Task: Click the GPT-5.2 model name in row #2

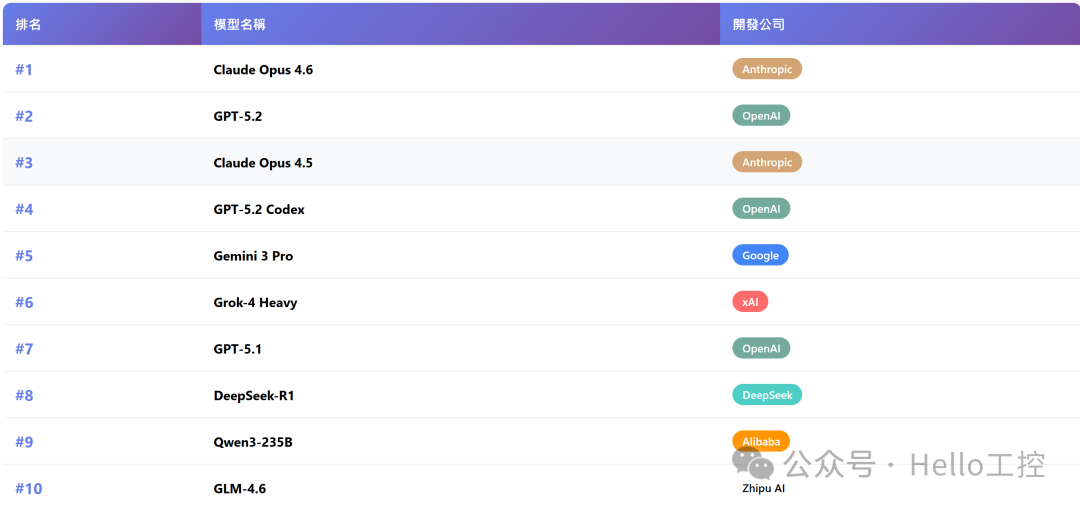Action: tap(238, 116)
